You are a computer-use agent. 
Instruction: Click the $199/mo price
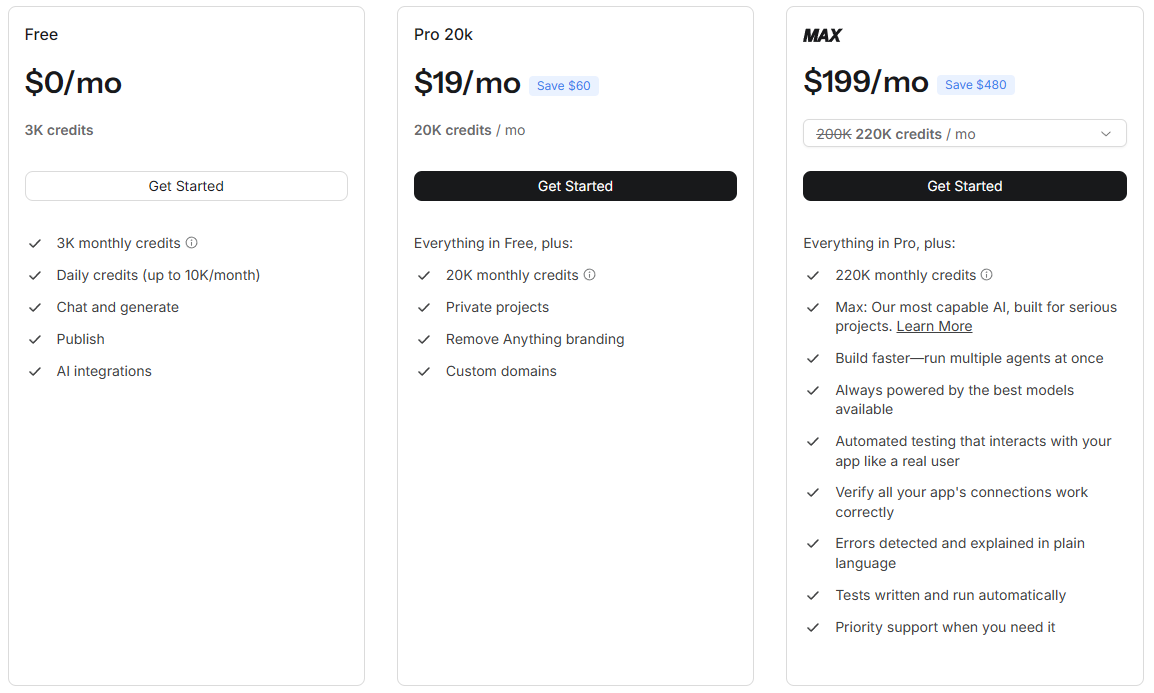click(866, 82)
